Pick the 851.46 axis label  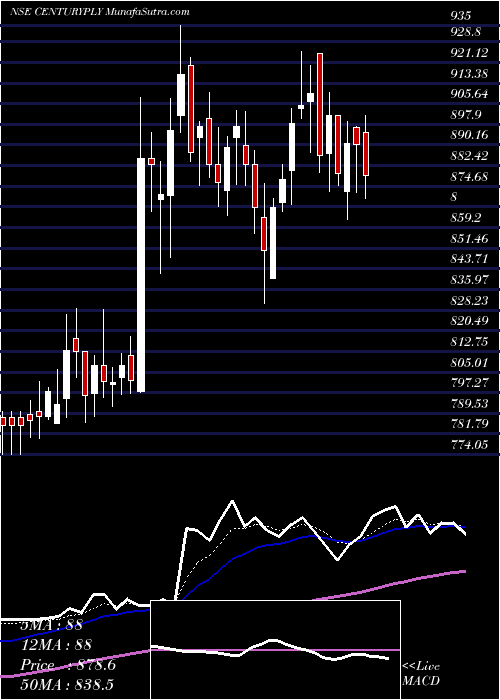coord(469,239)
